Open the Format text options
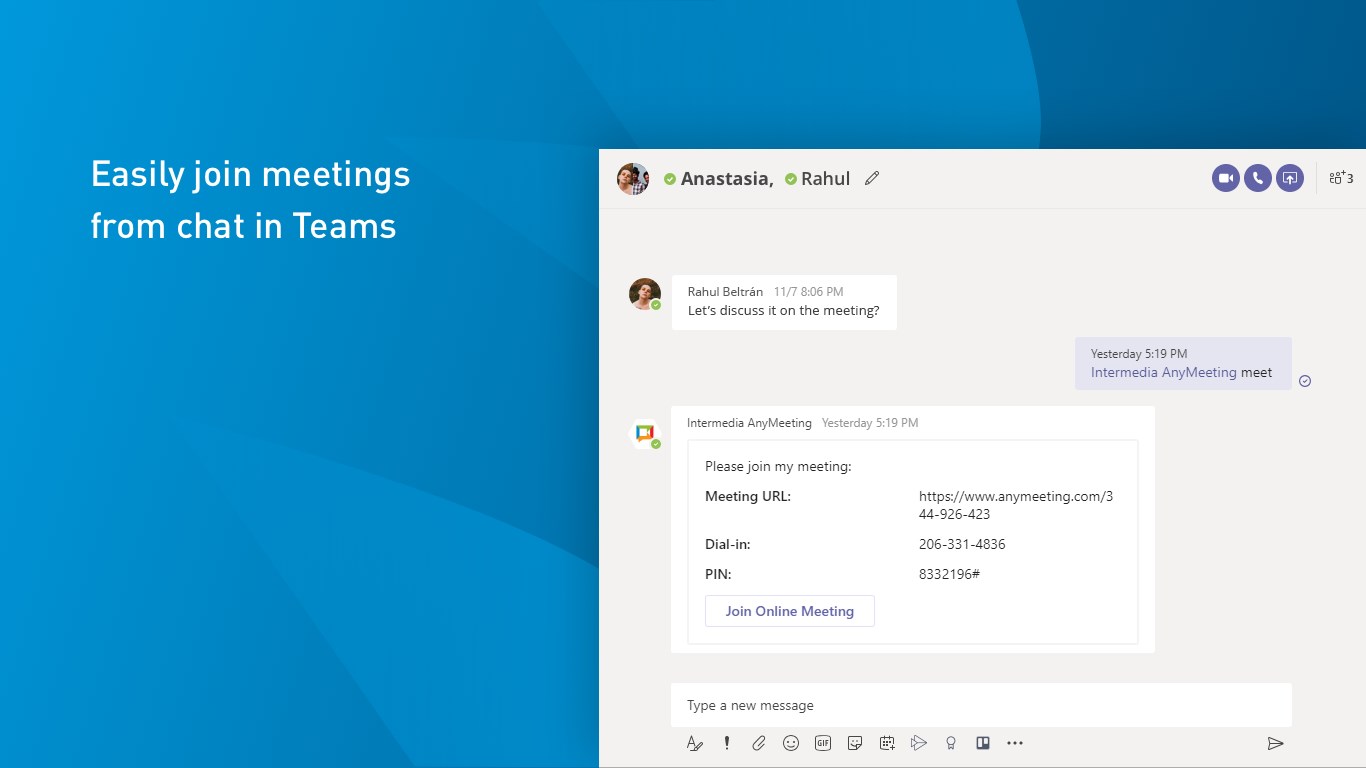The height and width of the screenshot is (768, 1366). [695, 743]
